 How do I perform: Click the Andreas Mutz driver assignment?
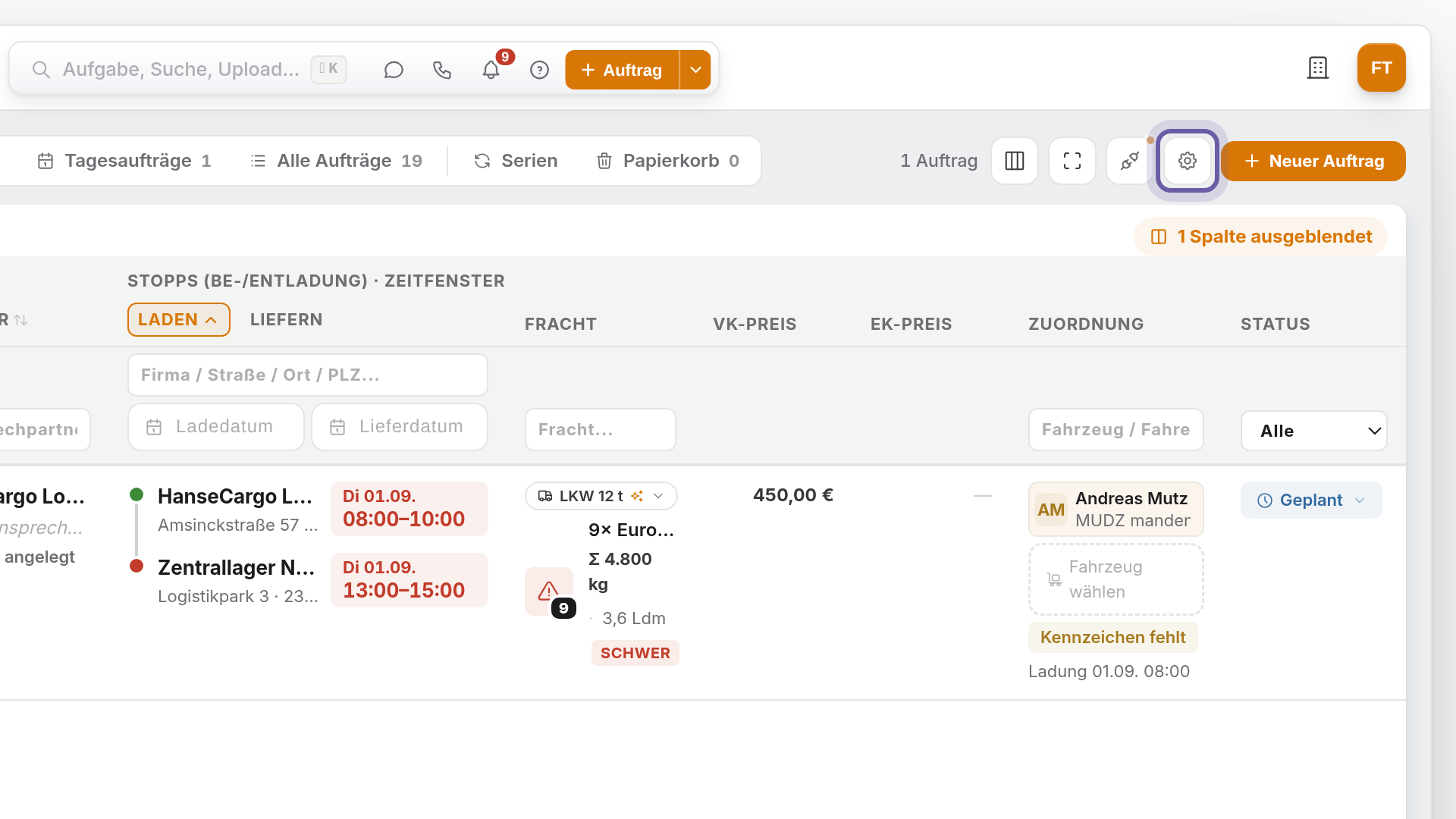(1116, 510)
